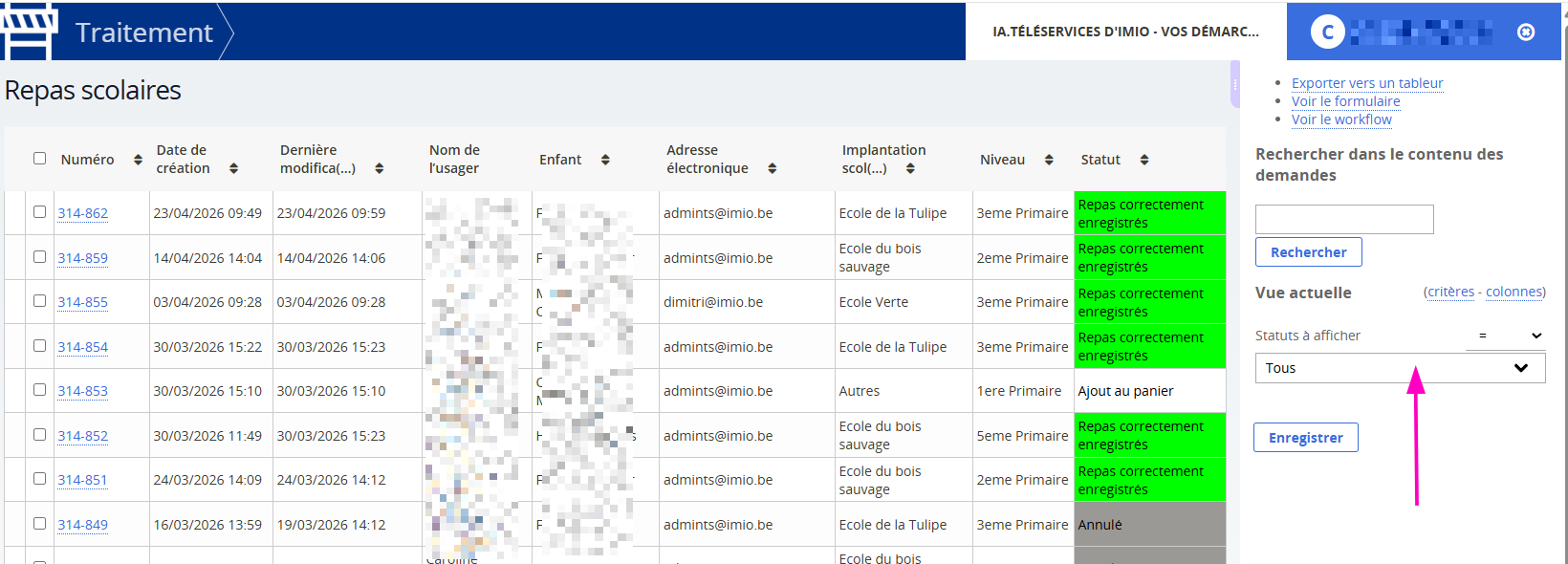
Task: Sort by Dernière modification arrows
Action: pyautogui.click(x=379, y=168)
